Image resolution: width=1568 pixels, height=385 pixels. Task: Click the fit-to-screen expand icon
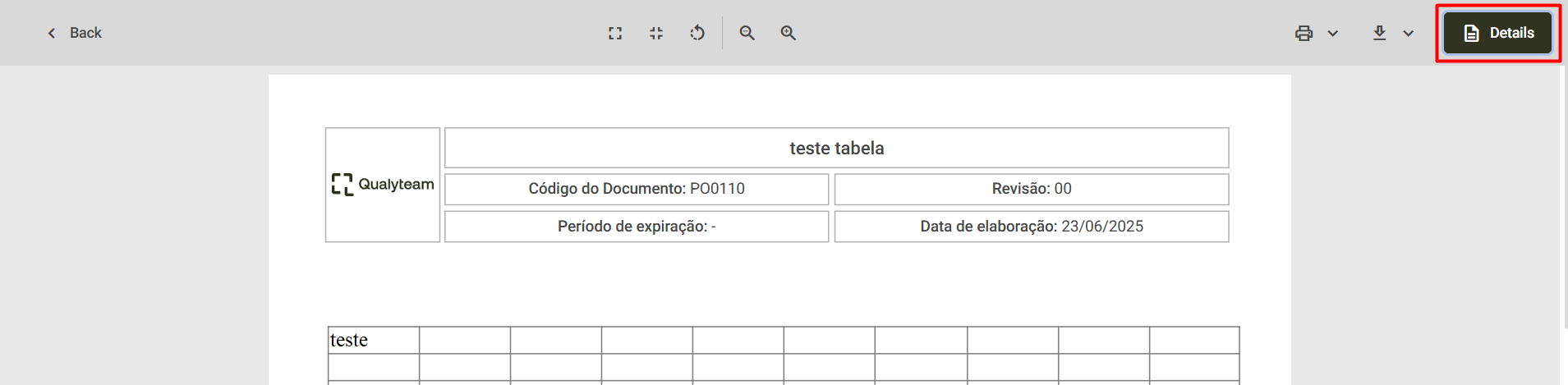point(615,33)
